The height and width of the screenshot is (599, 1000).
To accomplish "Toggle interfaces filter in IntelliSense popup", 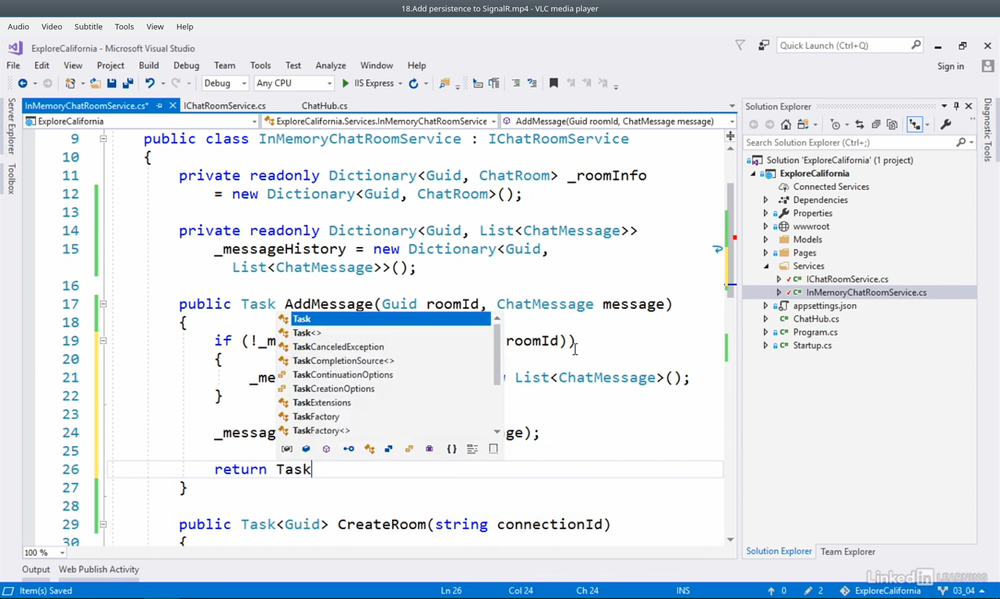I will point(349,449).
